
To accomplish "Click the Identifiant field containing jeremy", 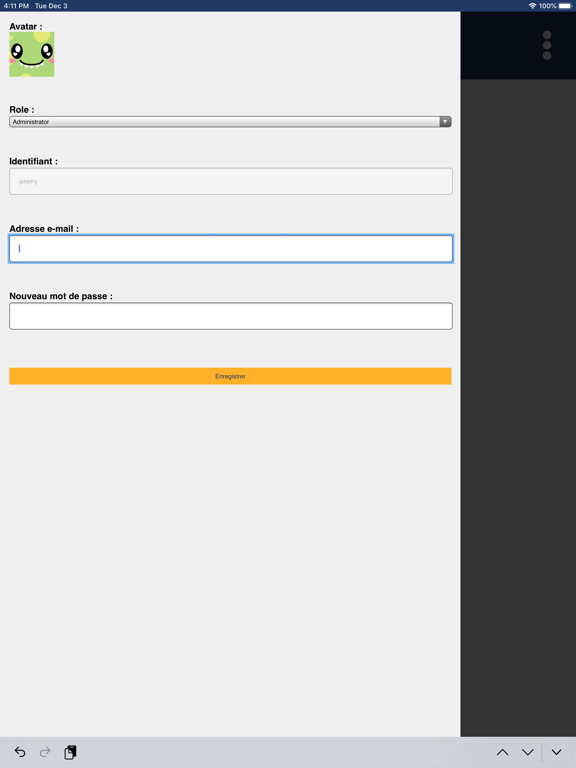I will pyautogui.click(x=231, y=181).
